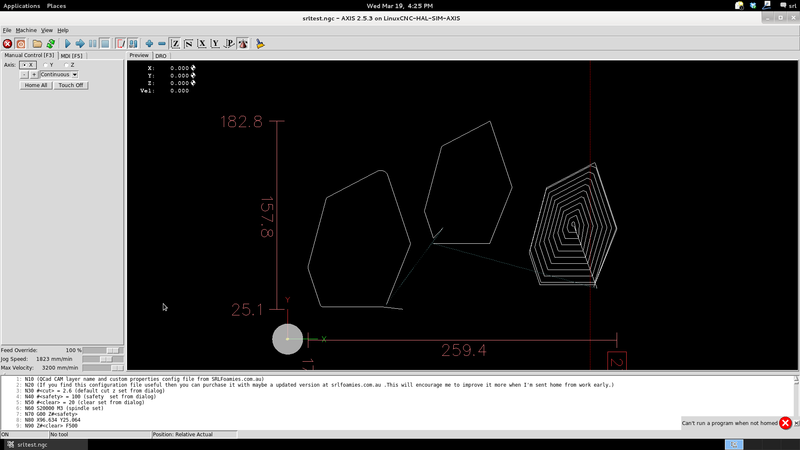800x450 pixels.
Task: Run the program with play icon
Action: 67,44
